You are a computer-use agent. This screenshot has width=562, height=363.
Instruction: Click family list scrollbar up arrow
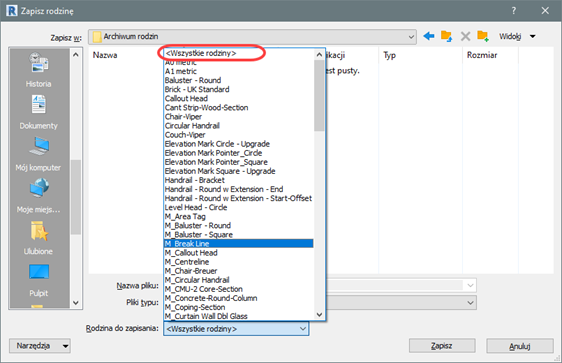(319, 54)
